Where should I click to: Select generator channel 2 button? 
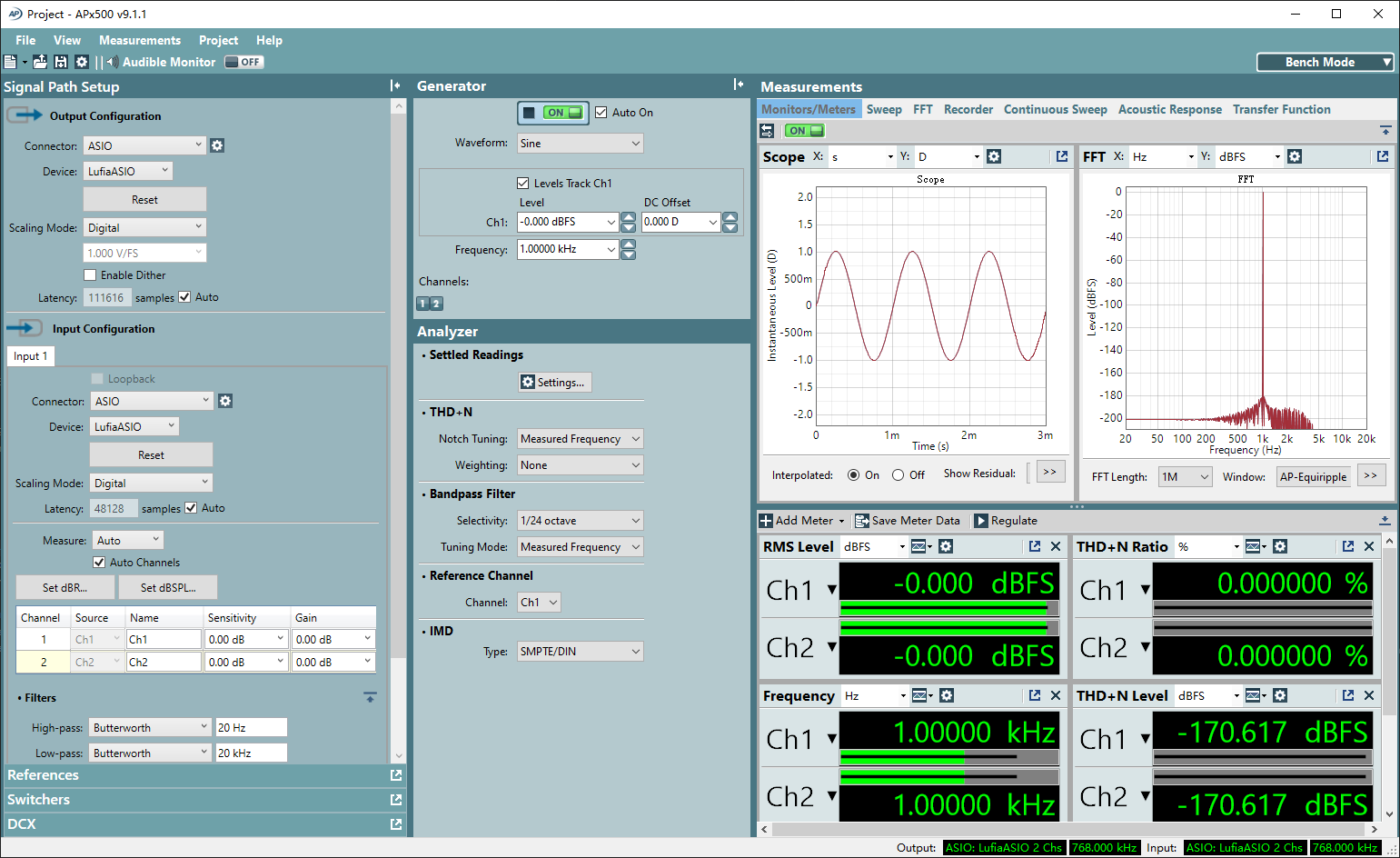[437, 304]
